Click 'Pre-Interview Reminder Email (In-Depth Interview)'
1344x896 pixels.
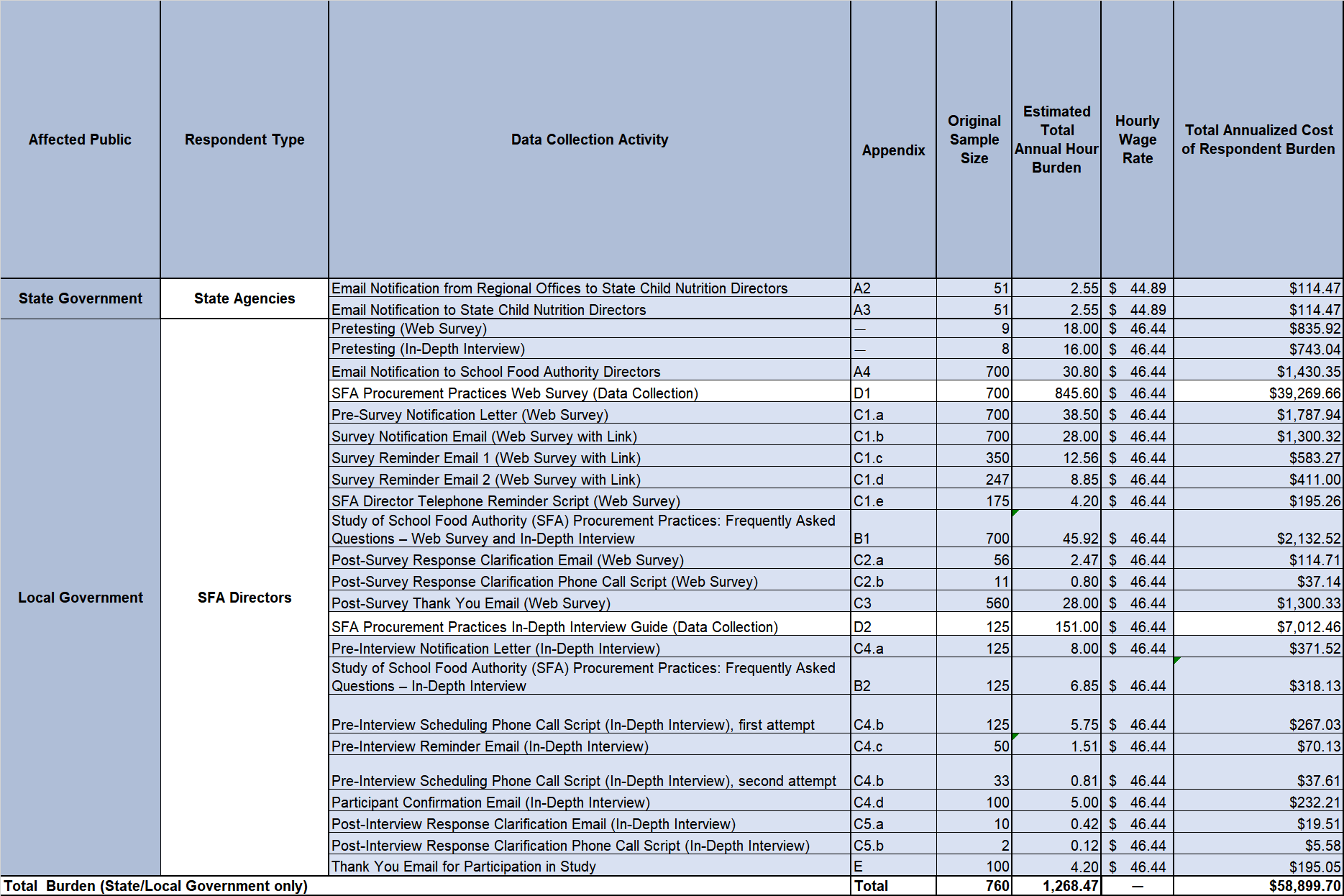589,746
